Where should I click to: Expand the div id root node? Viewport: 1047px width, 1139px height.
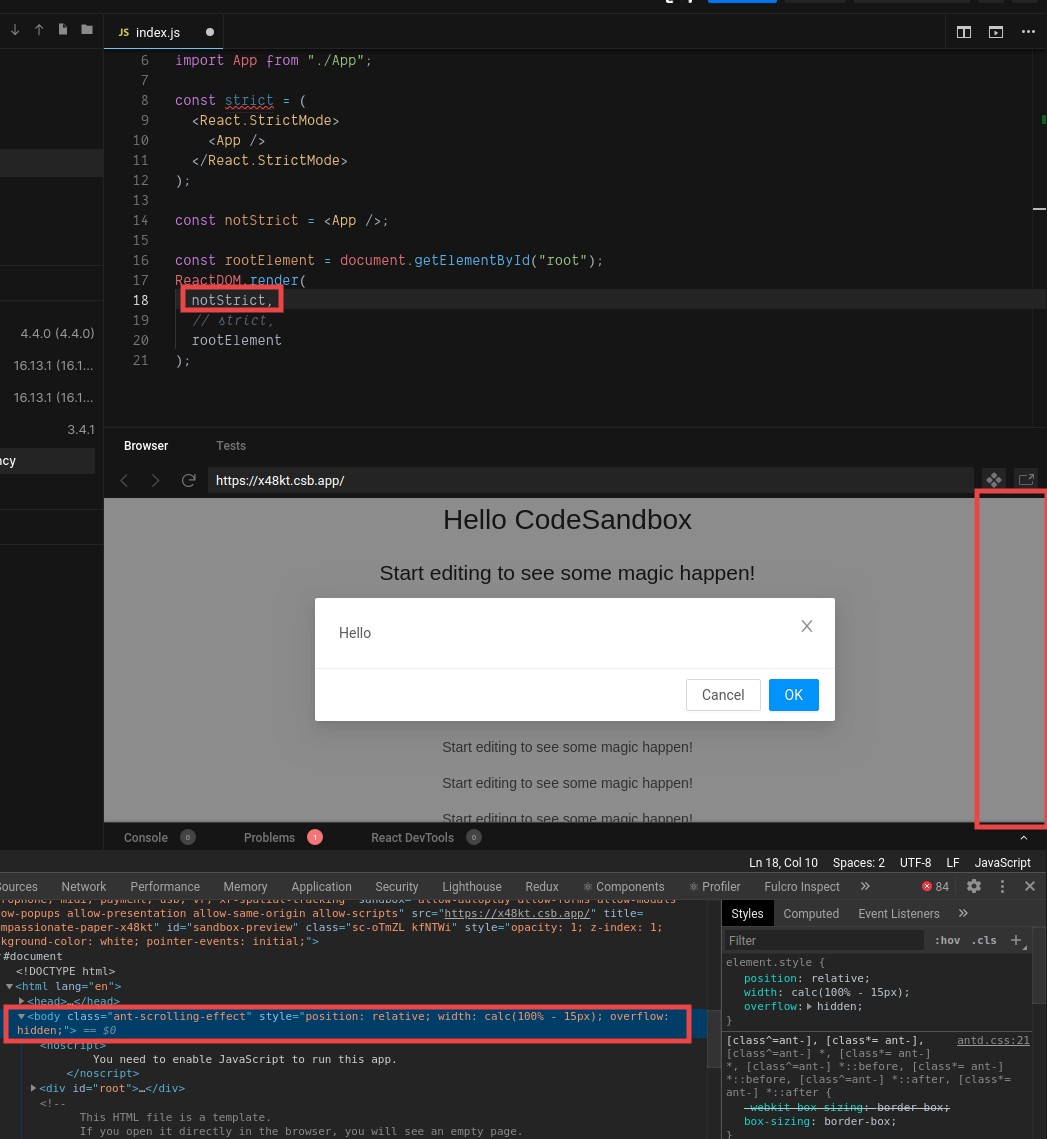pos(33,1088)
